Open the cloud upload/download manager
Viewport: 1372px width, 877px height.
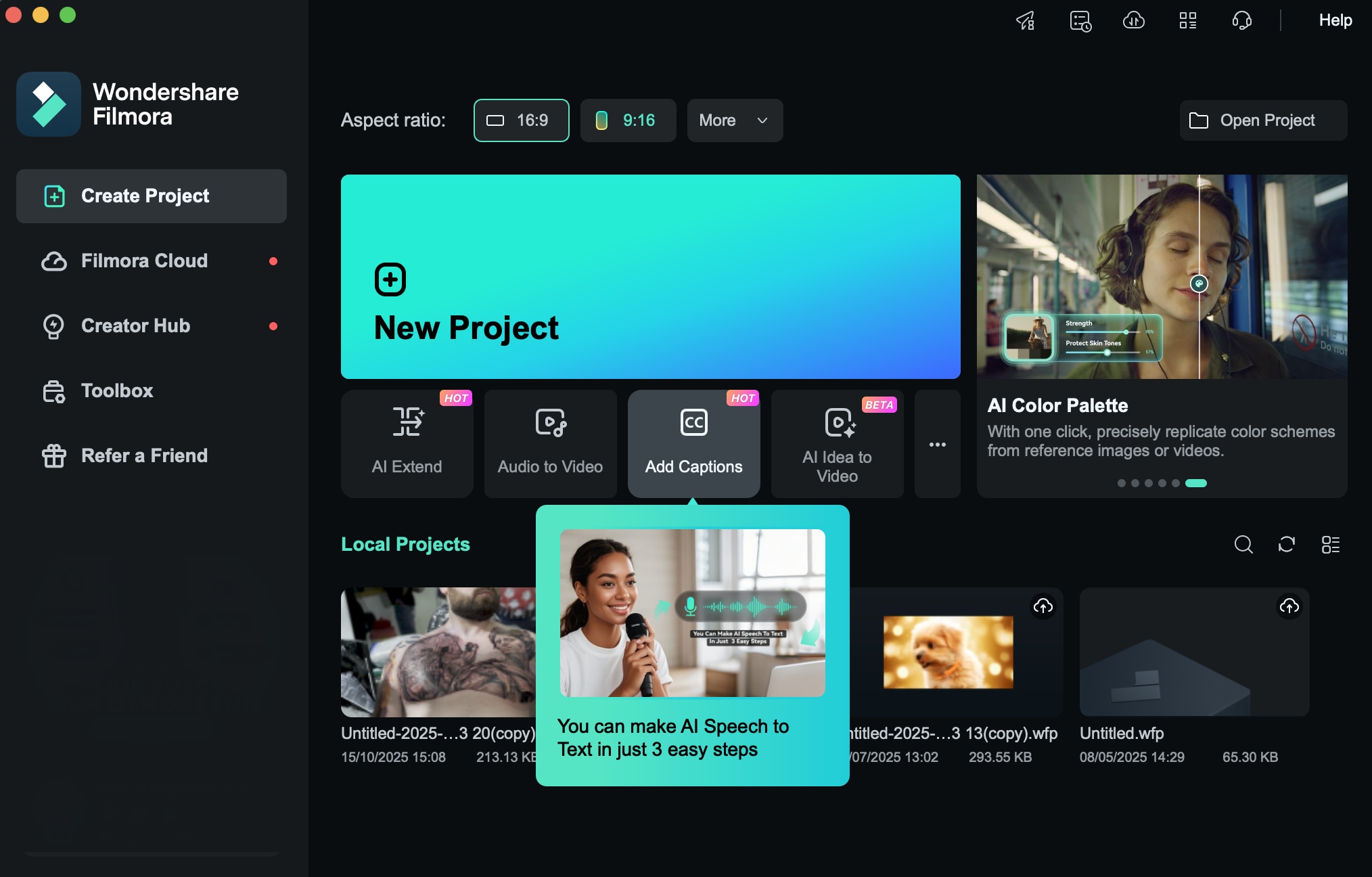[1134, 21]
